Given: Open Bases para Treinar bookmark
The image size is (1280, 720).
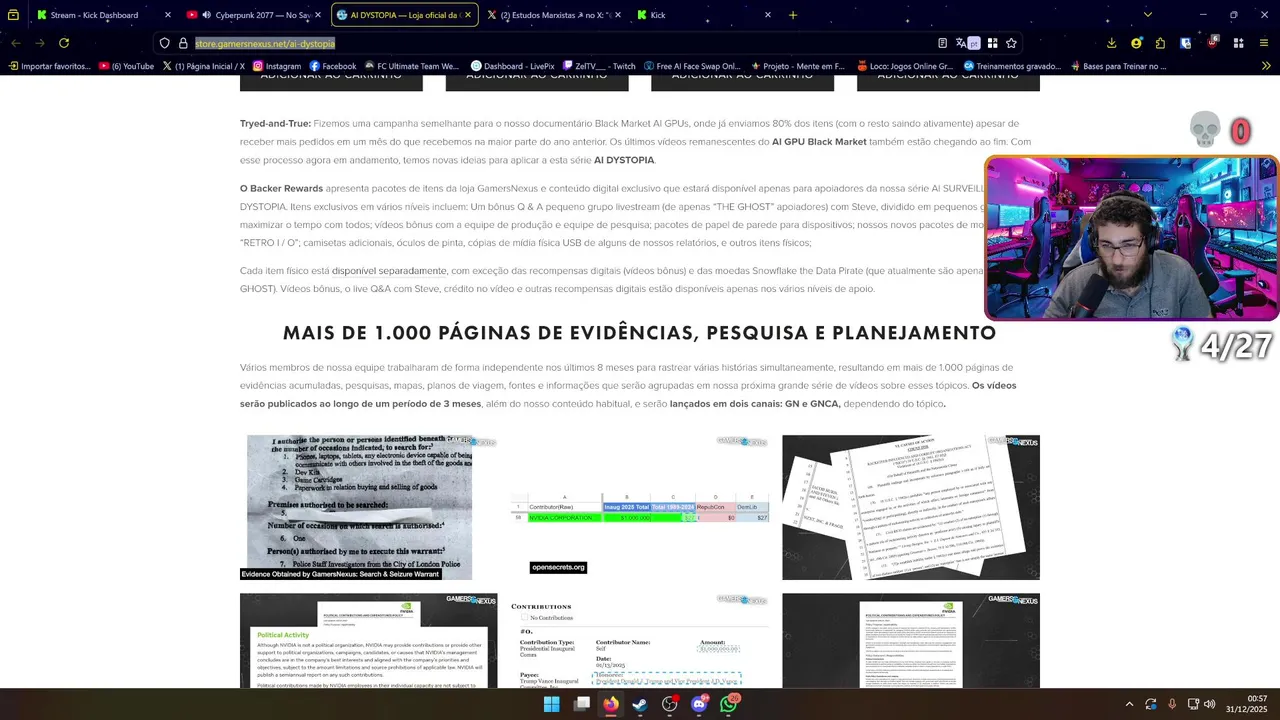Looking at the screenshot, I should (1118, 66).
